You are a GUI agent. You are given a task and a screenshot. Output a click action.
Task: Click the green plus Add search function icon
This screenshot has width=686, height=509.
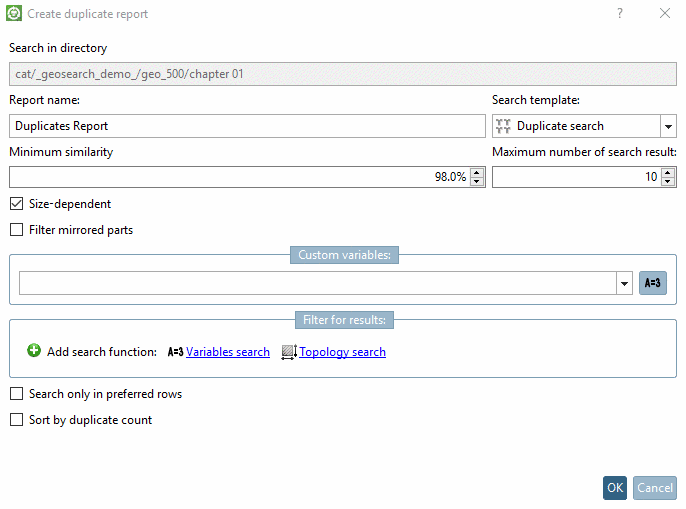click(34, 351)
